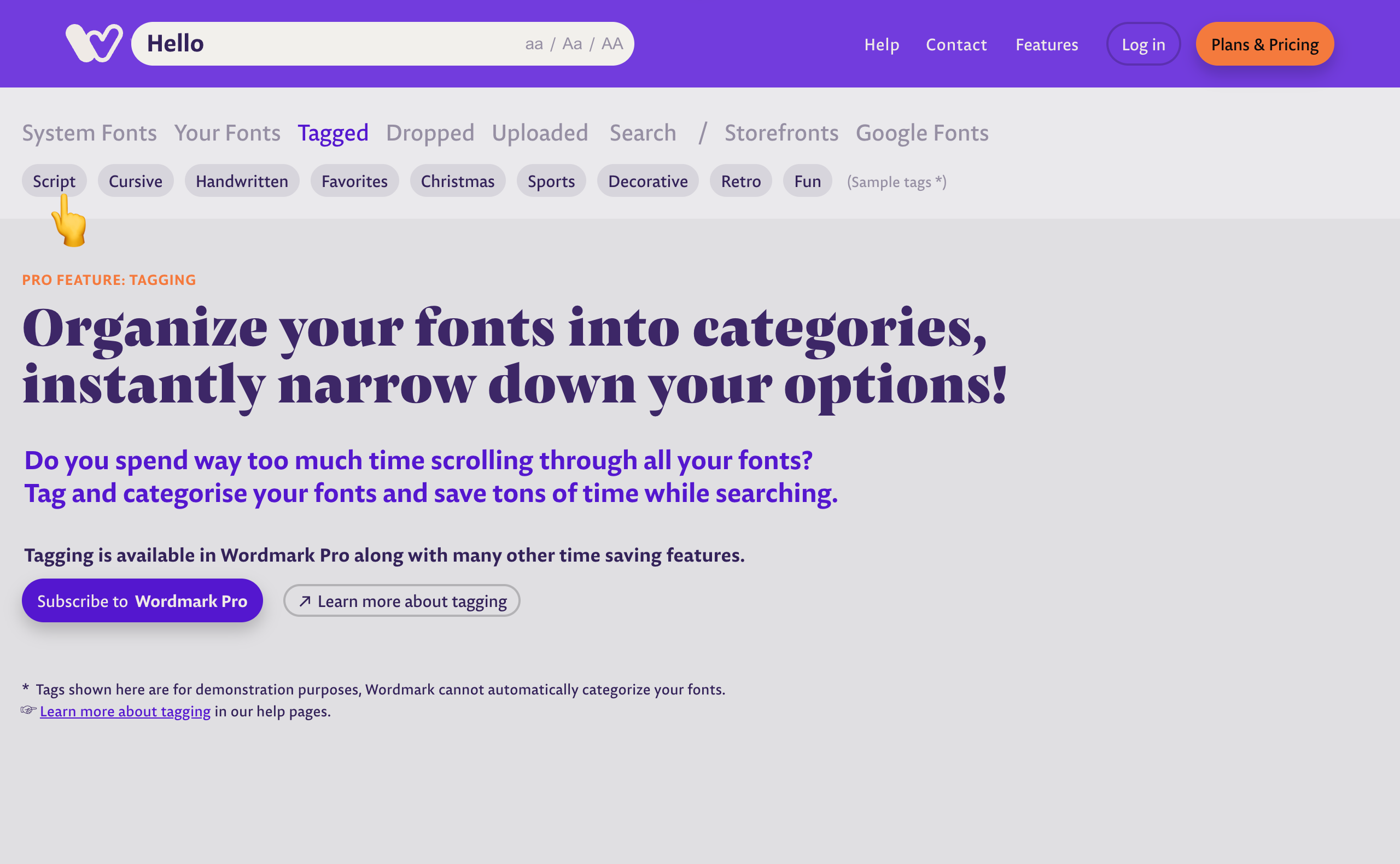1400x864 pixels.
Task: Select the Script sample tag
Action: coord(54,181)
